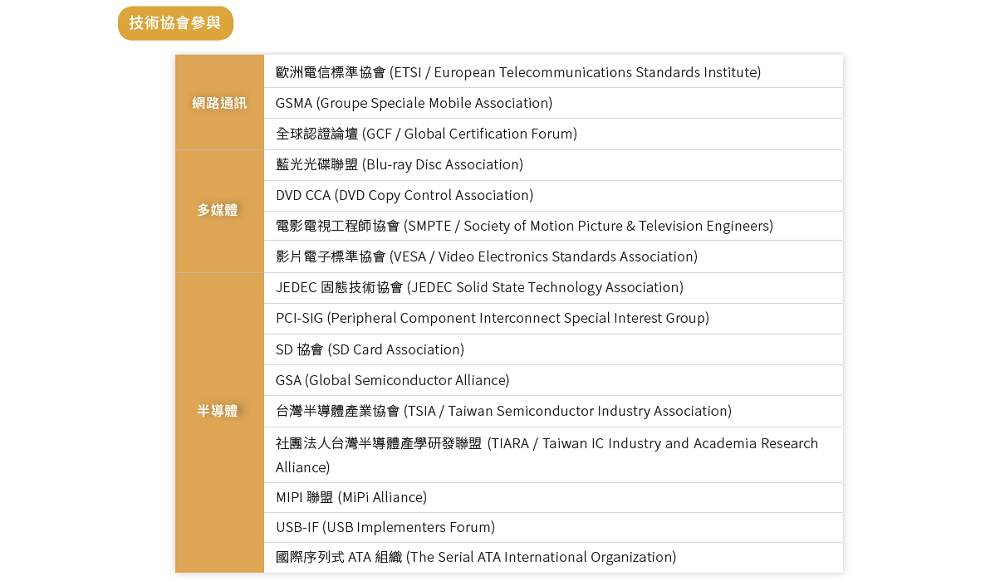Image resolution: width=1000 pixels, height=581 pixels.
Task: Click the 影片電子標準協會 (VESA) row
Action: tap(553, 257)
